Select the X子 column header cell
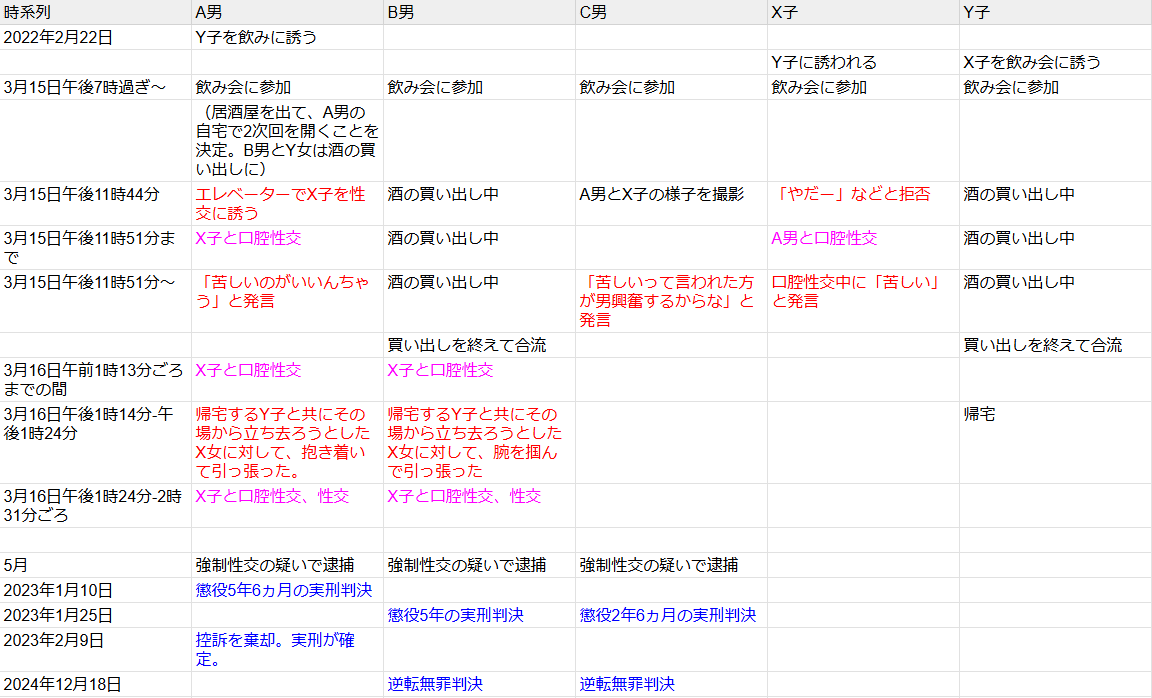The height and width of the screenshot is (698, 1152). click(x=863, y=12)
